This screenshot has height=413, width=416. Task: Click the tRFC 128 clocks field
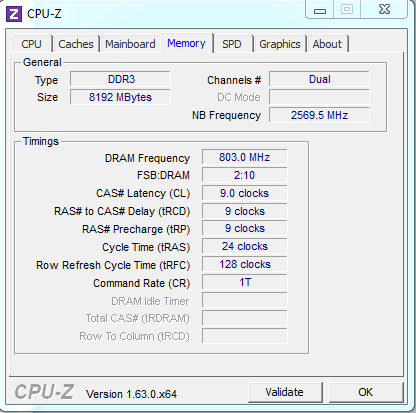pyautogui.click(x=245, y=264)
